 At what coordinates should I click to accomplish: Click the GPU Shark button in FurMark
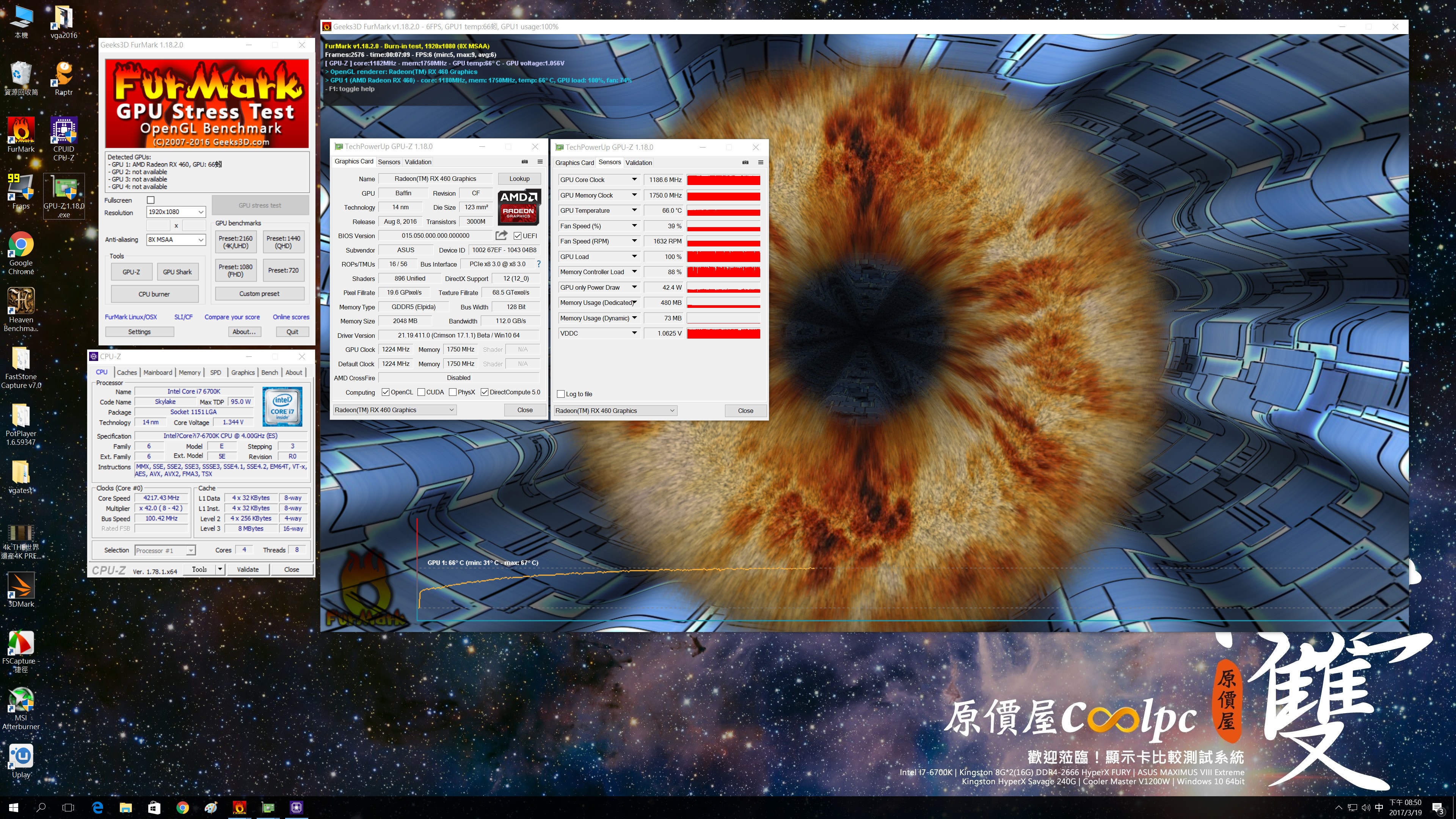177,272
